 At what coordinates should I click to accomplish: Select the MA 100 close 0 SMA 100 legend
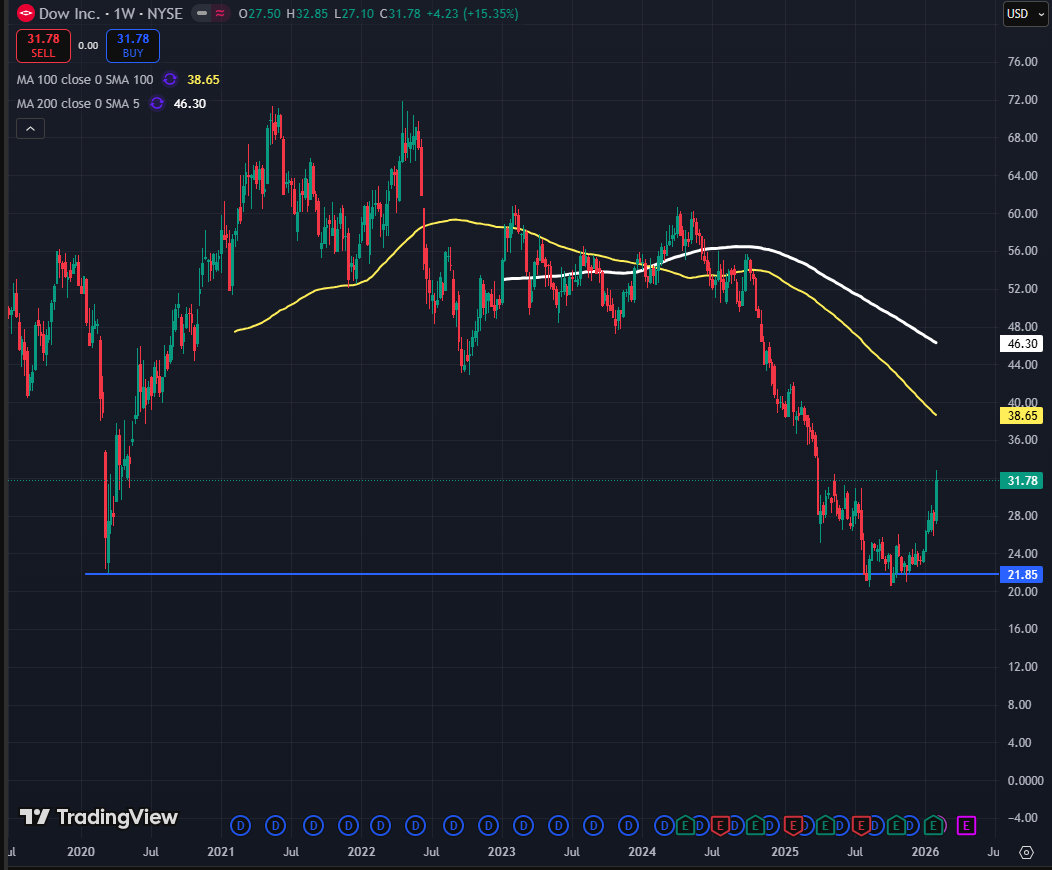[85, 79]
